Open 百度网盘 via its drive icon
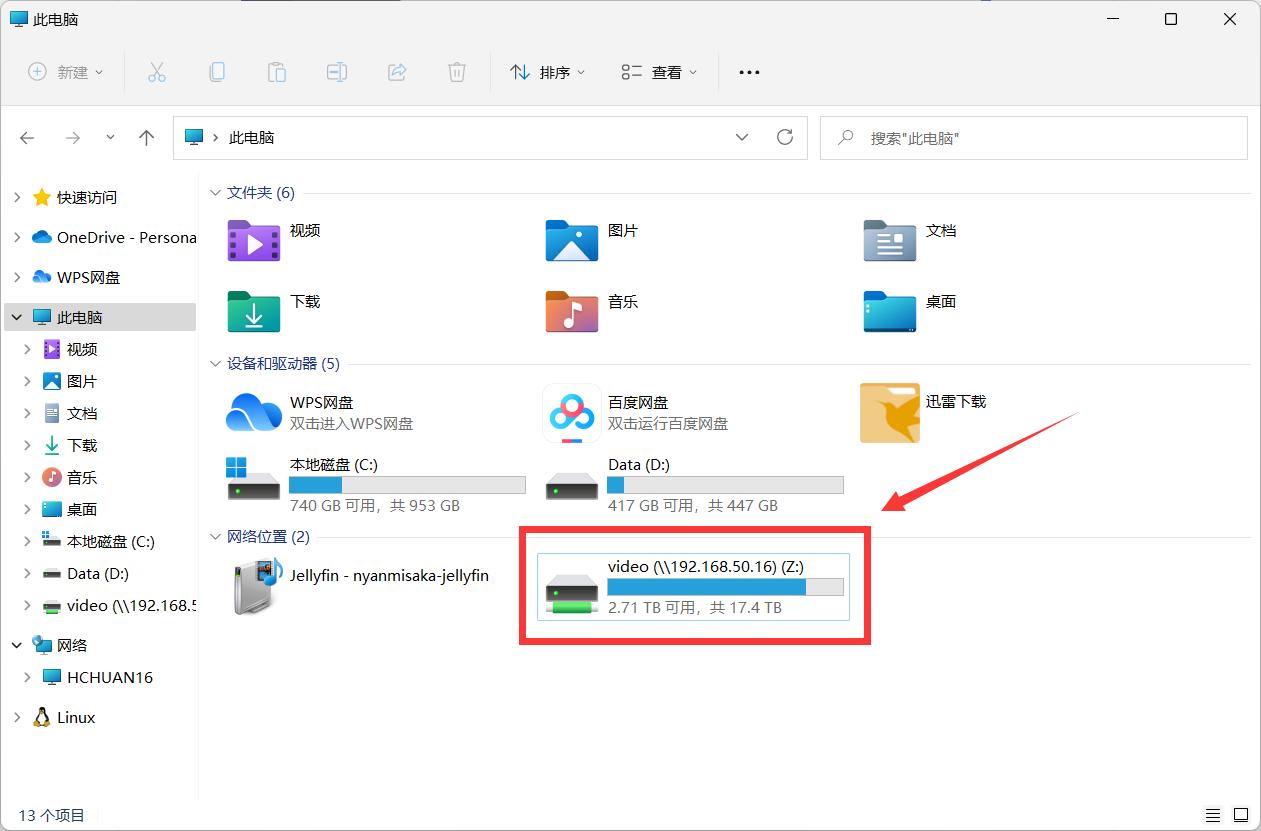 point(571,413)
